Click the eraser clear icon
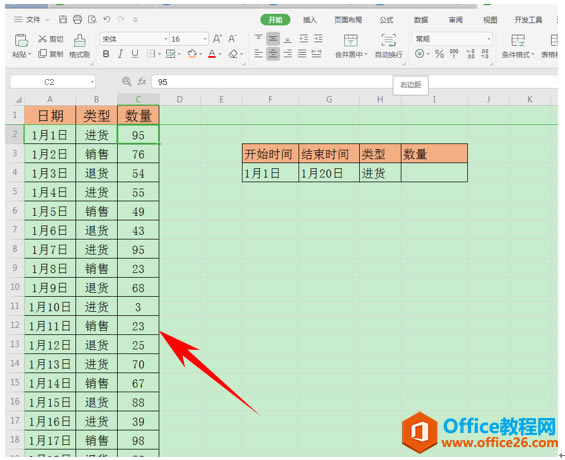The height and width of the screenshot is (460, 565). (x=233, y=54)
